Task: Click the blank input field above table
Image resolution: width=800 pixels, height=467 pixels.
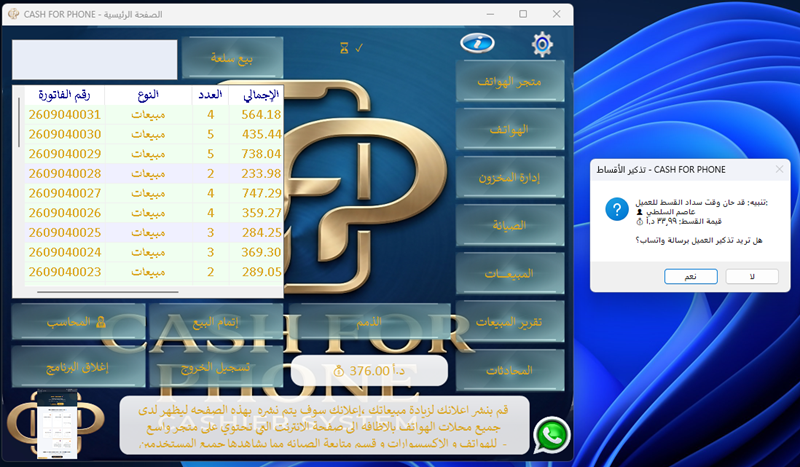Action: click(94, 60)
